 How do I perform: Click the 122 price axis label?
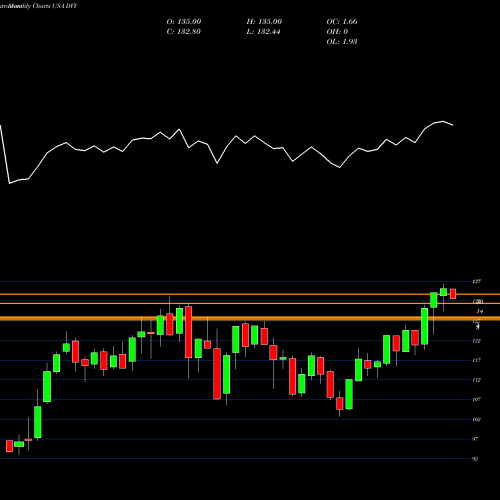tap(477, 341)
